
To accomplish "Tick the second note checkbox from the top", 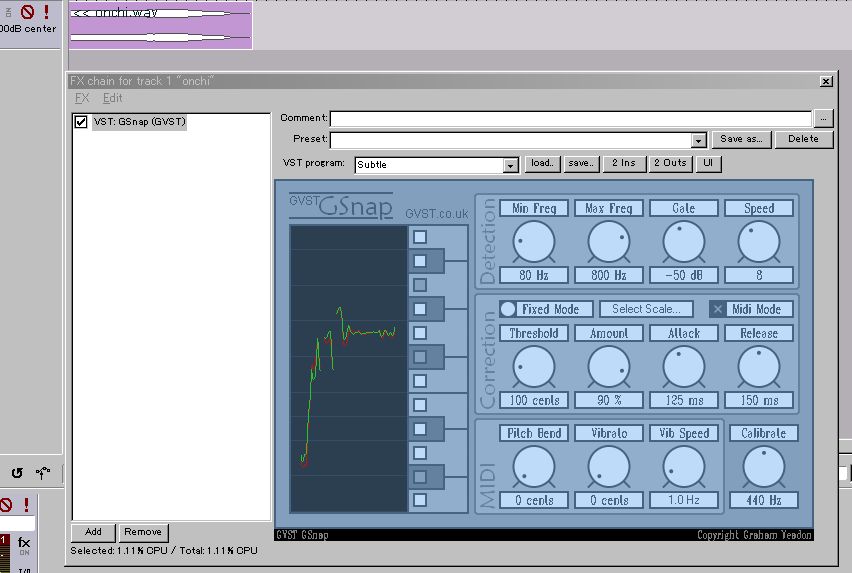I will click(x=419, y=261).
